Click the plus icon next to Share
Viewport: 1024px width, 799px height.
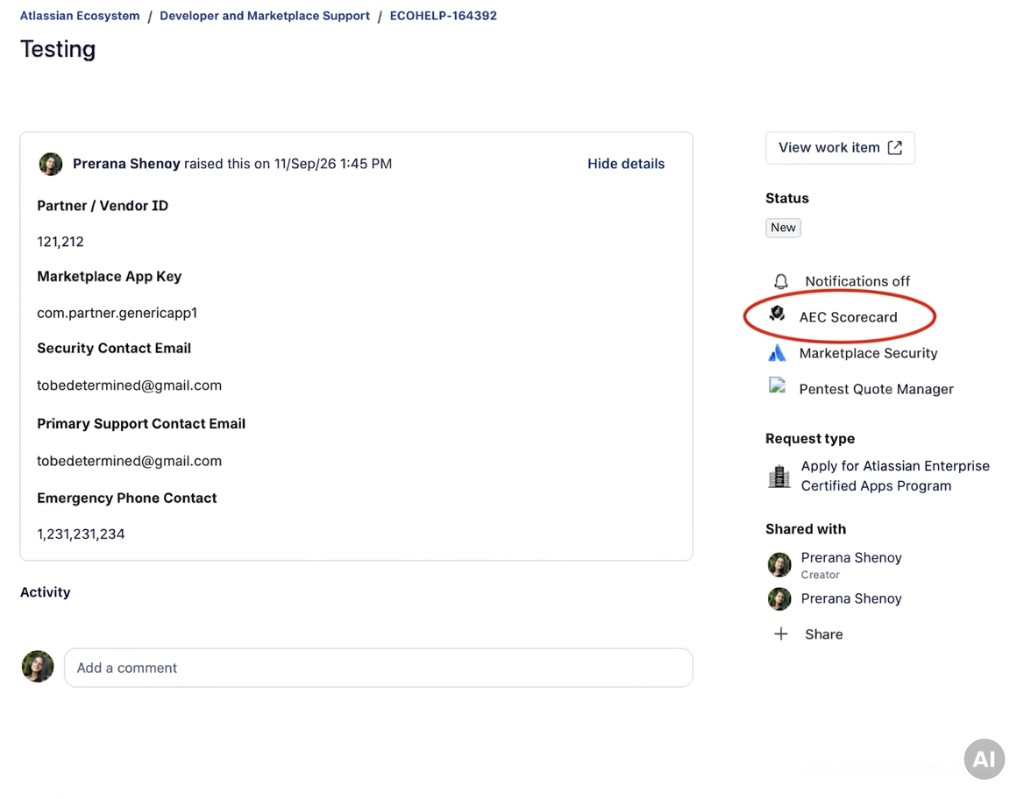point(780,634)
